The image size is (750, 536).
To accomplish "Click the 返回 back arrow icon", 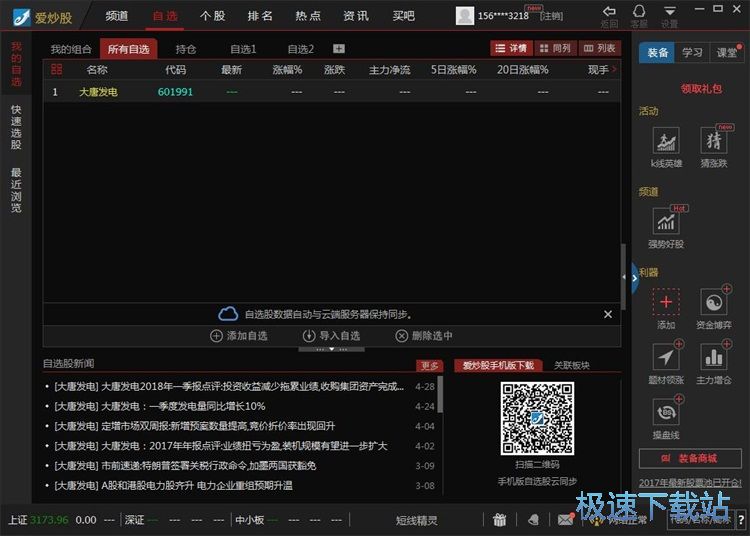I will tap(609, 11).
